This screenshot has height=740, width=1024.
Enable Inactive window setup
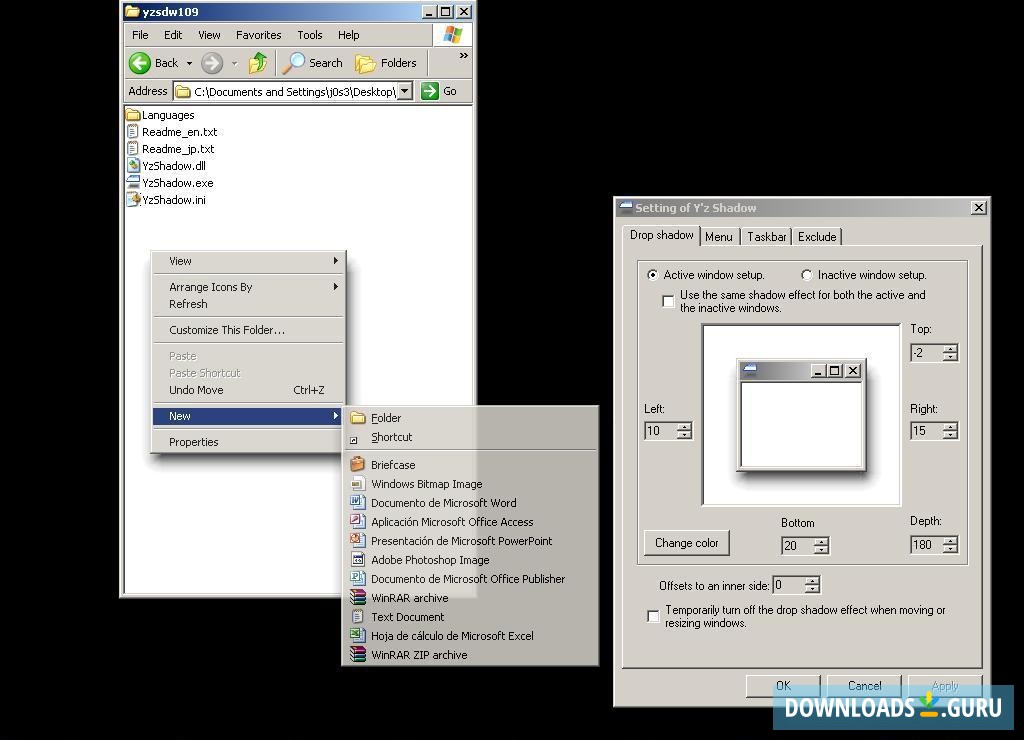807,274
